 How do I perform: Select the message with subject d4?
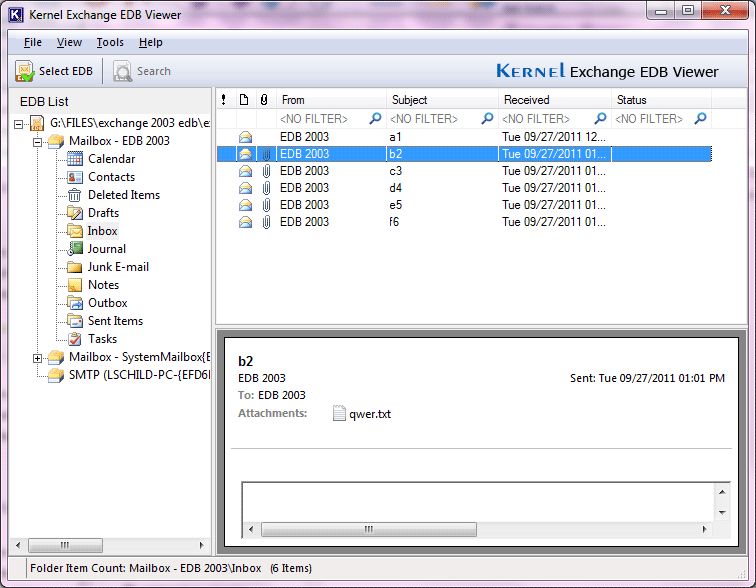[464, 188]
